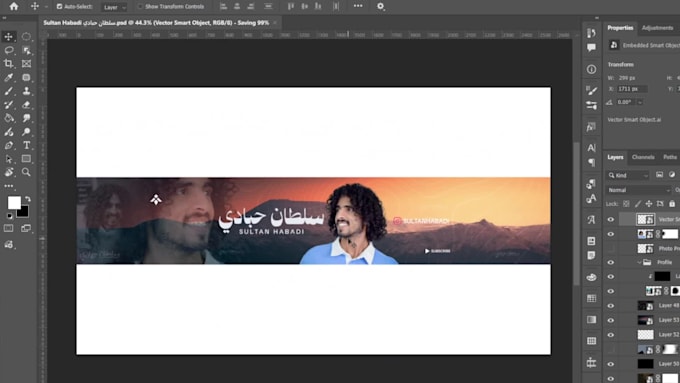Viewport: 680px width, 383px height.
Task: Align bottom edges in options bar
Action: click(x=318, y=7)
